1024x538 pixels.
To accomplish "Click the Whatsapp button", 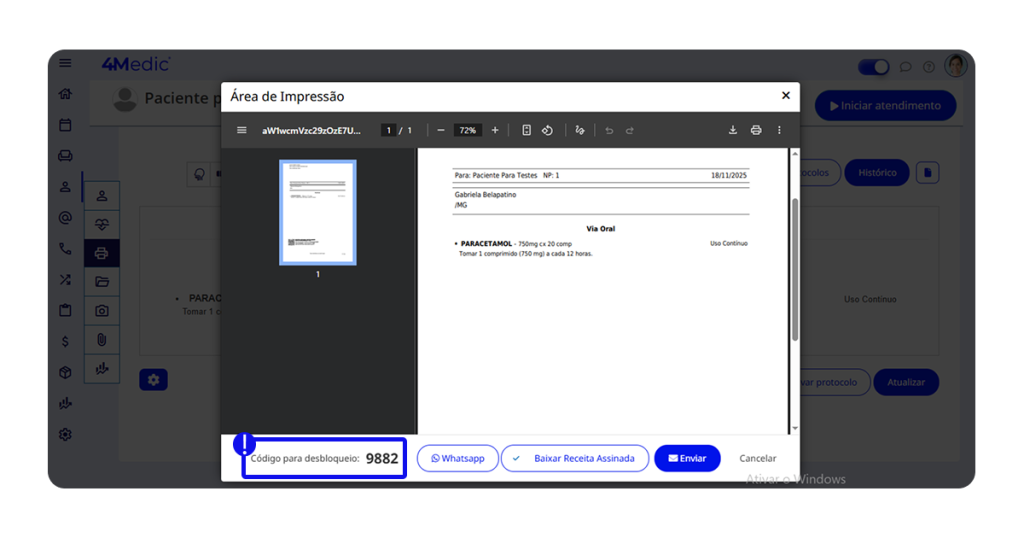I will 458,458.
